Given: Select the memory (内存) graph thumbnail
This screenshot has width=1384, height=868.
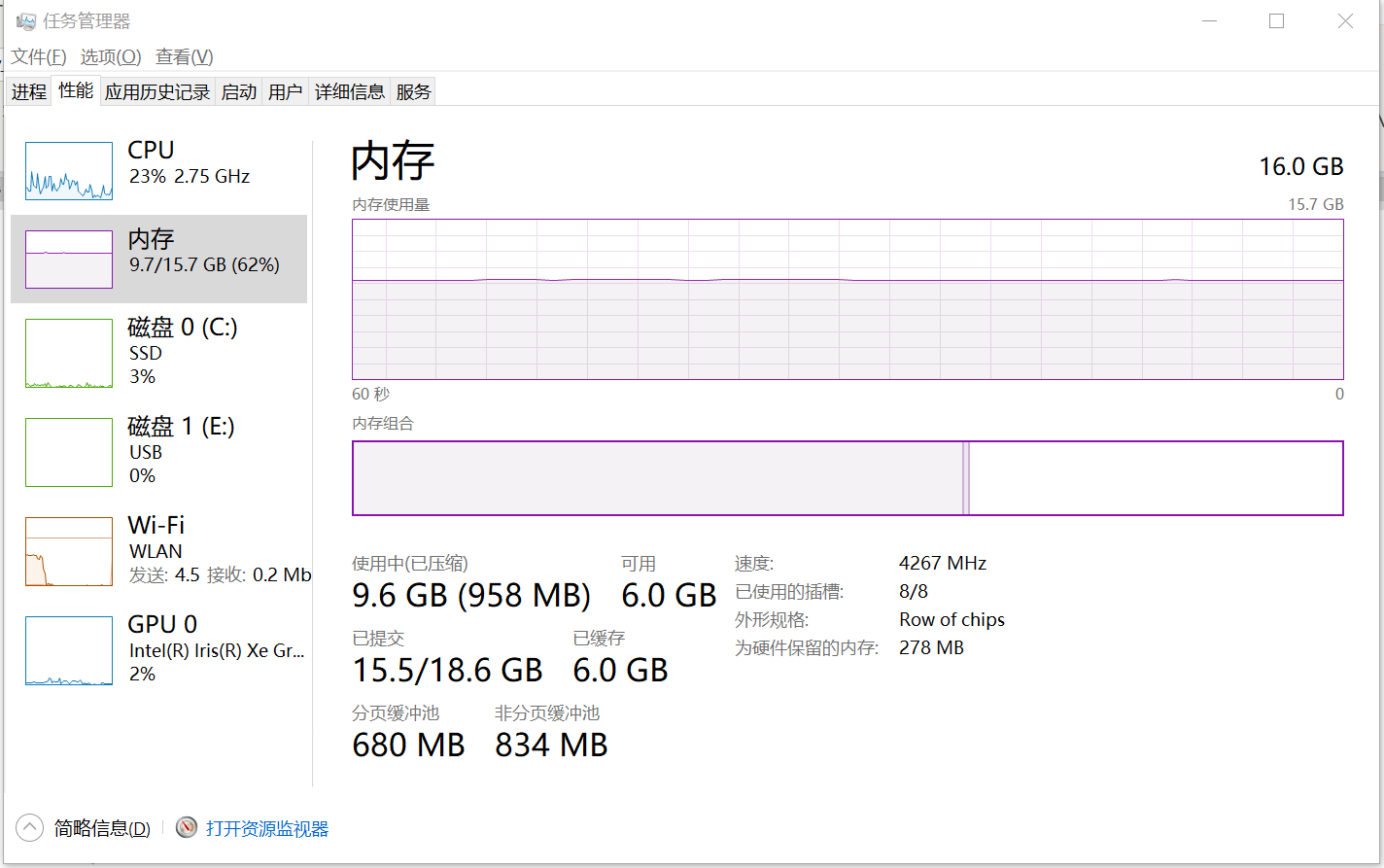Looking at the screenshot, I should pyautogui.click(x=69, y=260).
